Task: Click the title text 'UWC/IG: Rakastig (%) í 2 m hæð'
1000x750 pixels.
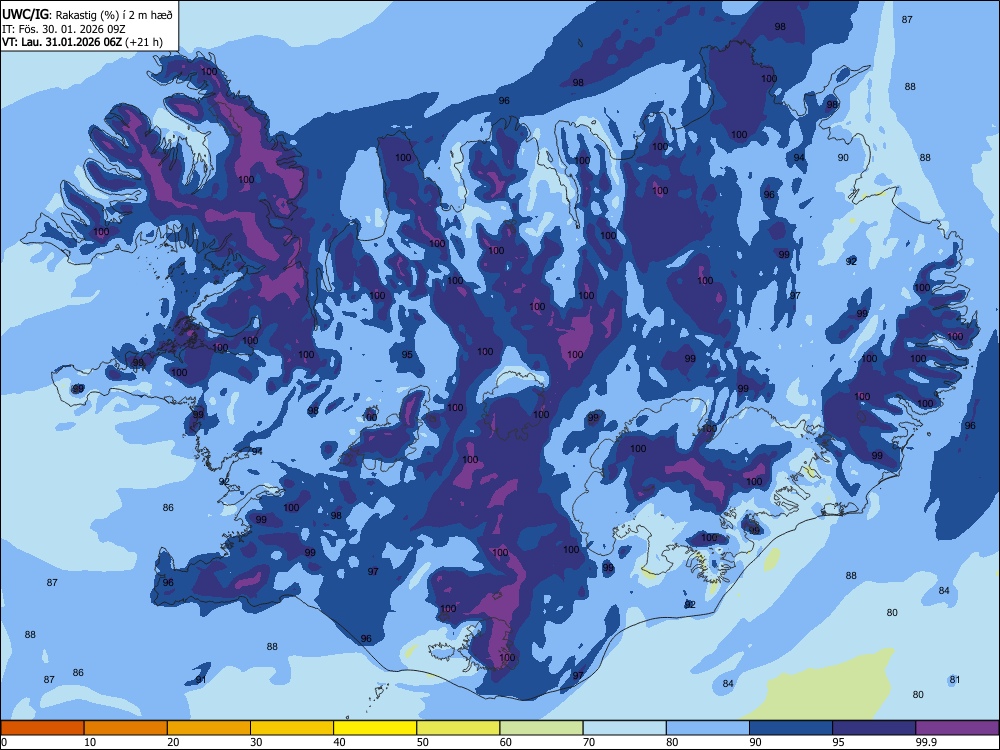Action: (x=87, y=15)
